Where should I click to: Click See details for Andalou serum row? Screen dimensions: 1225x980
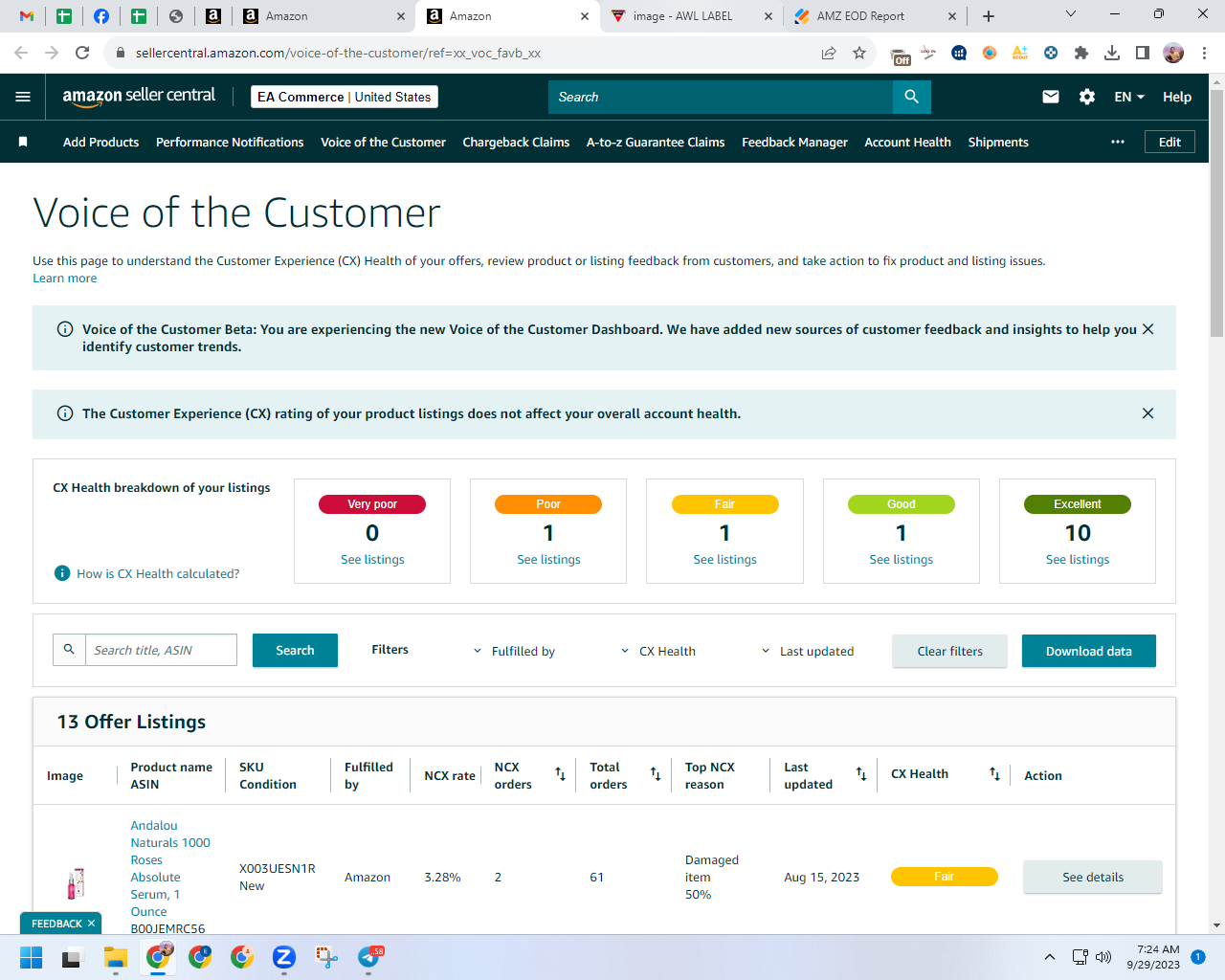1093,877
